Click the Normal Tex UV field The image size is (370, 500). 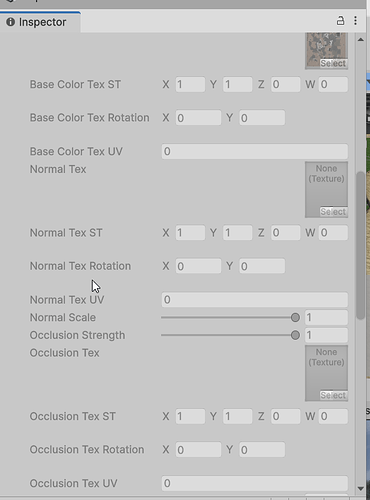click(255, 300)
